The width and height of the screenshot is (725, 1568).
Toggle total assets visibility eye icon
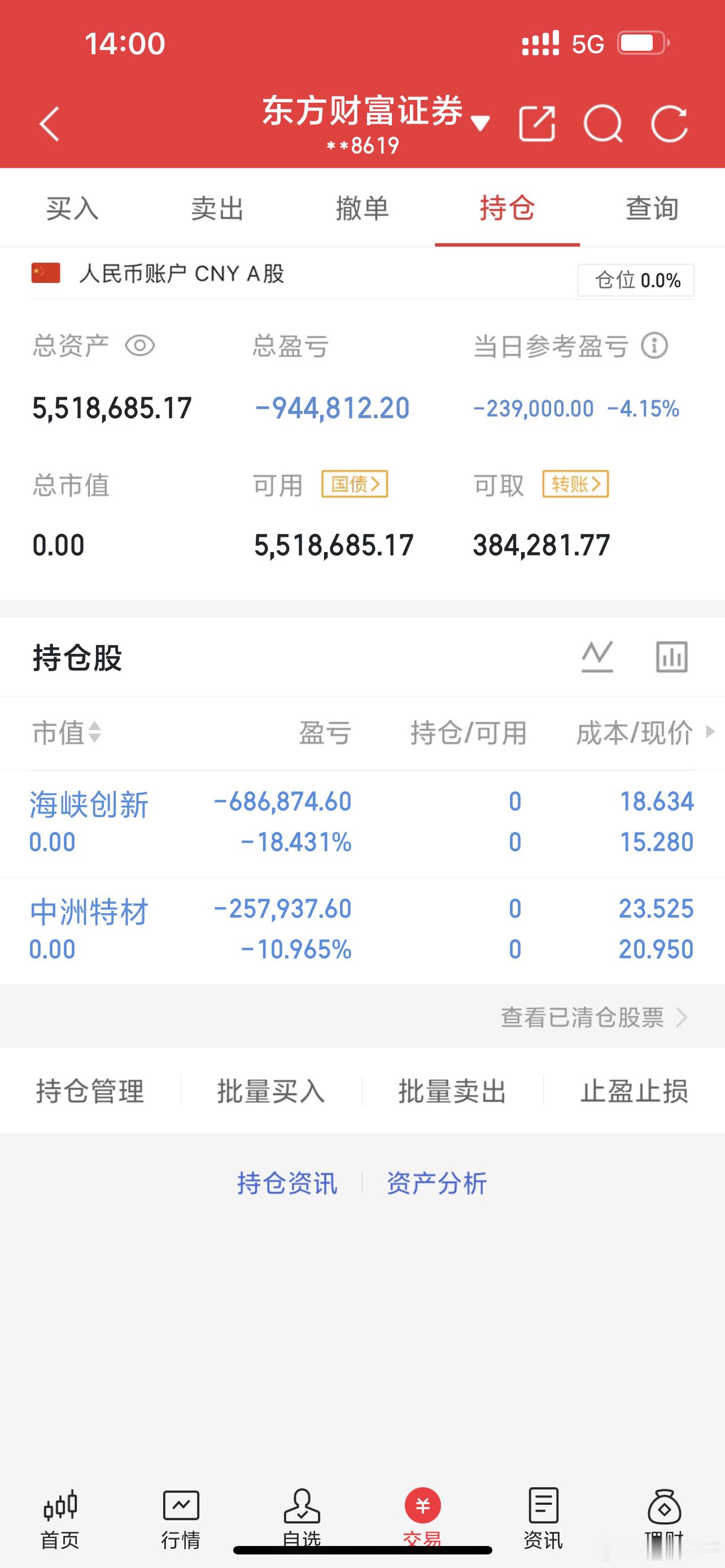[x=140, y=346]
